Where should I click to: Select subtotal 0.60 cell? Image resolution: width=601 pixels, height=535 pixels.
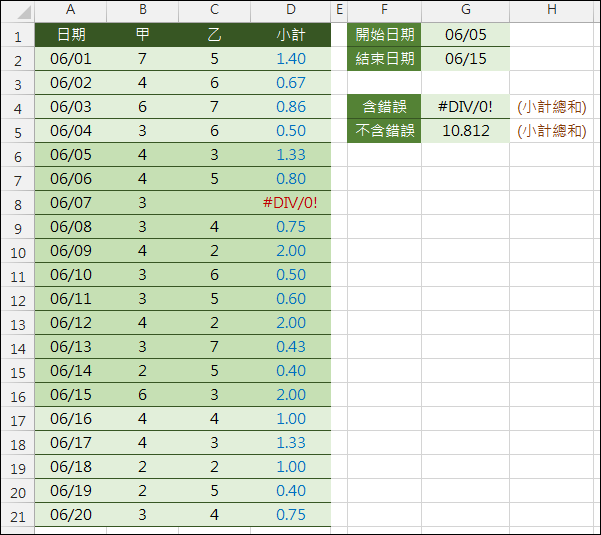point(291,299)
